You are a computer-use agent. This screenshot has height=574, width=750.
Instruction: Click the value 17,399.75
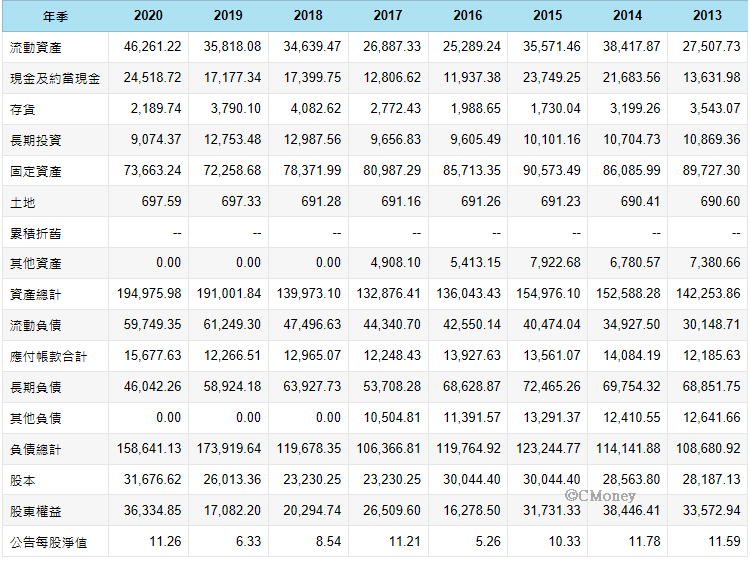(x=312, y=77)
